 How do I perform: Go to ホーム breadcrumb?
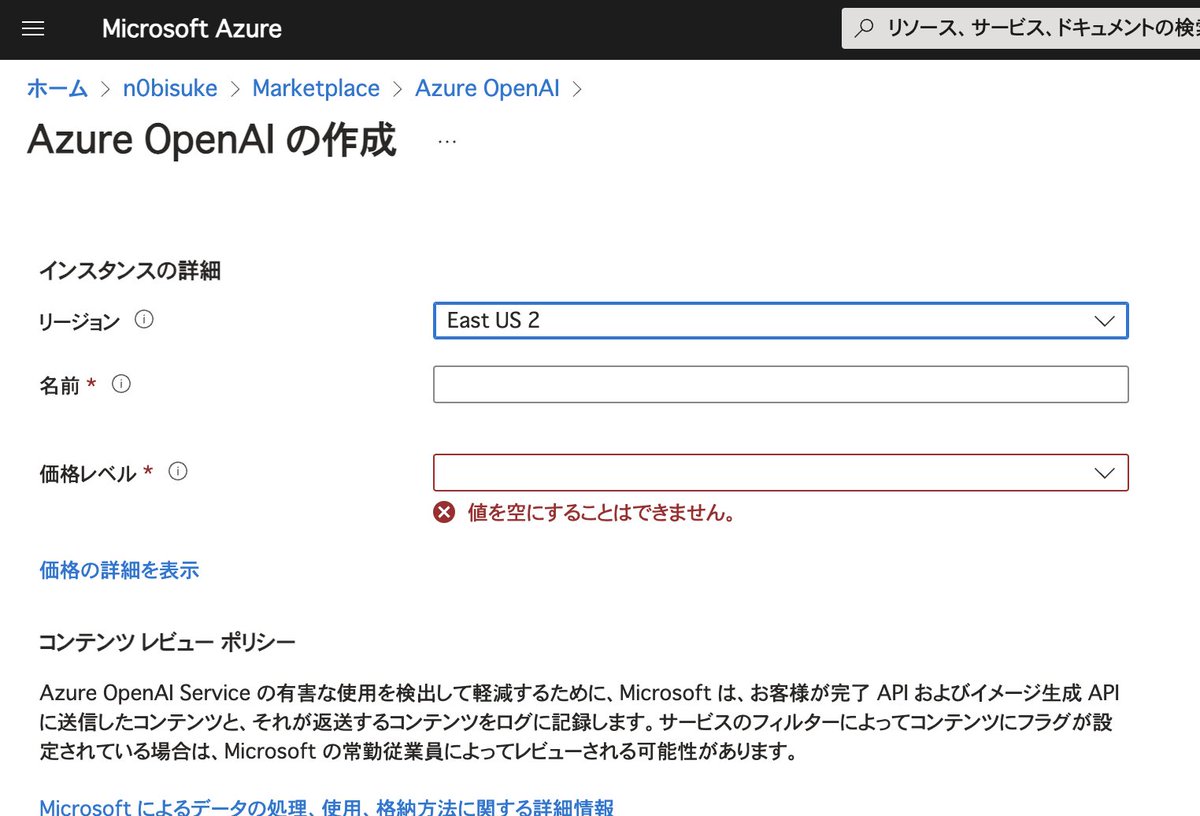[57, 88]
